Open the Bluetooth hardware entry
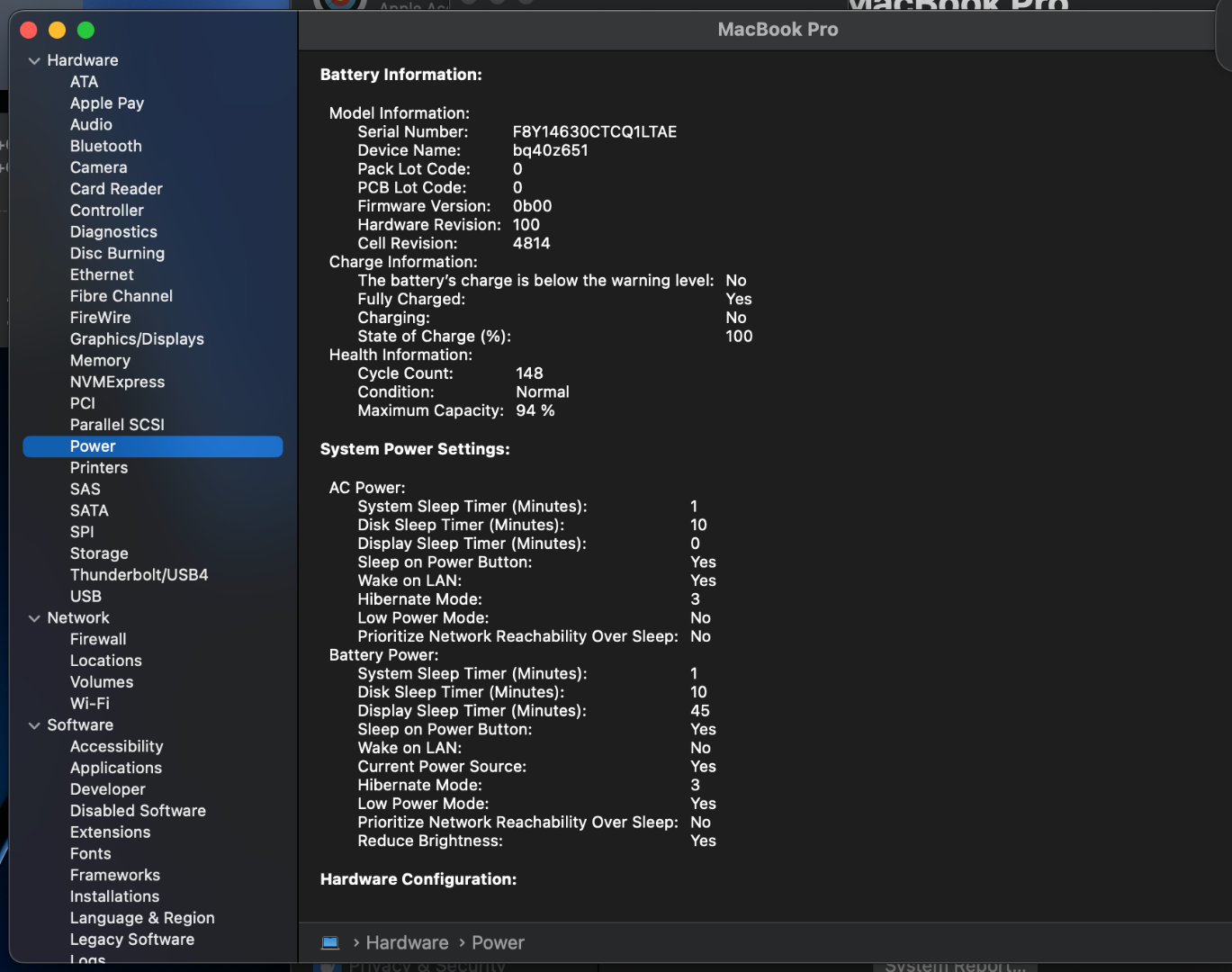1232x972 pixels. (105, 146)
